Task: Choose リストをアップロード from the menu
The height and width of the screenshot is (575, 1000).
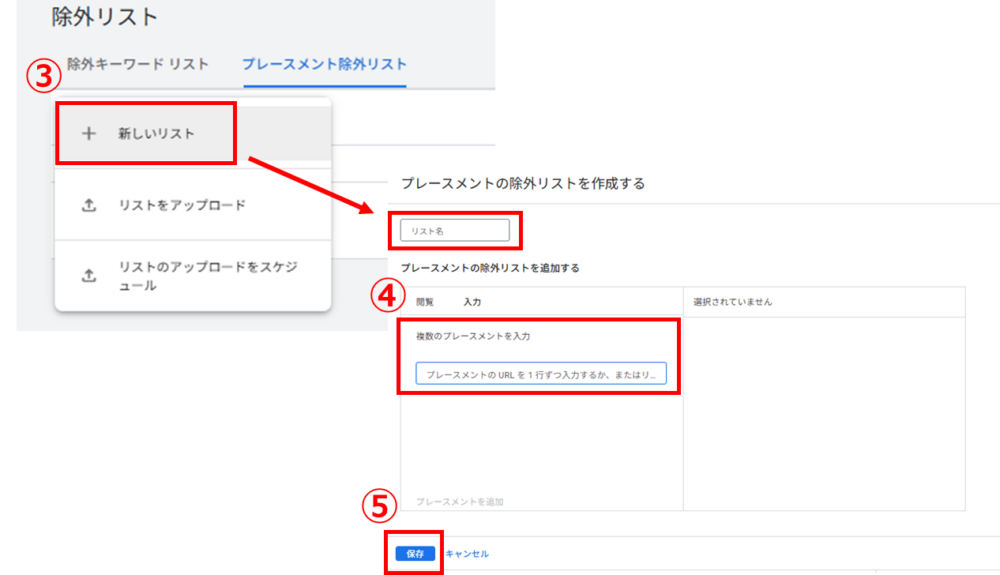Action: 182,205
